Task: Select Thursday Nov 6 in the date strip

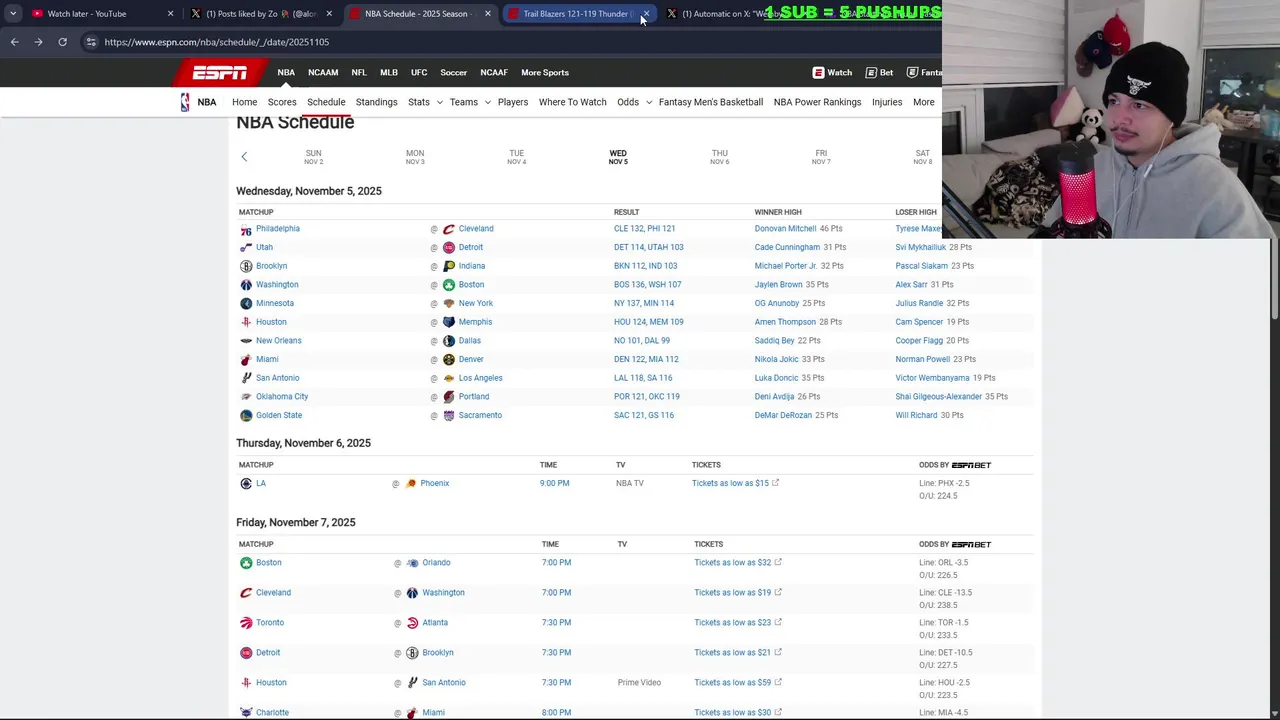Action: (x=719, y=157)
